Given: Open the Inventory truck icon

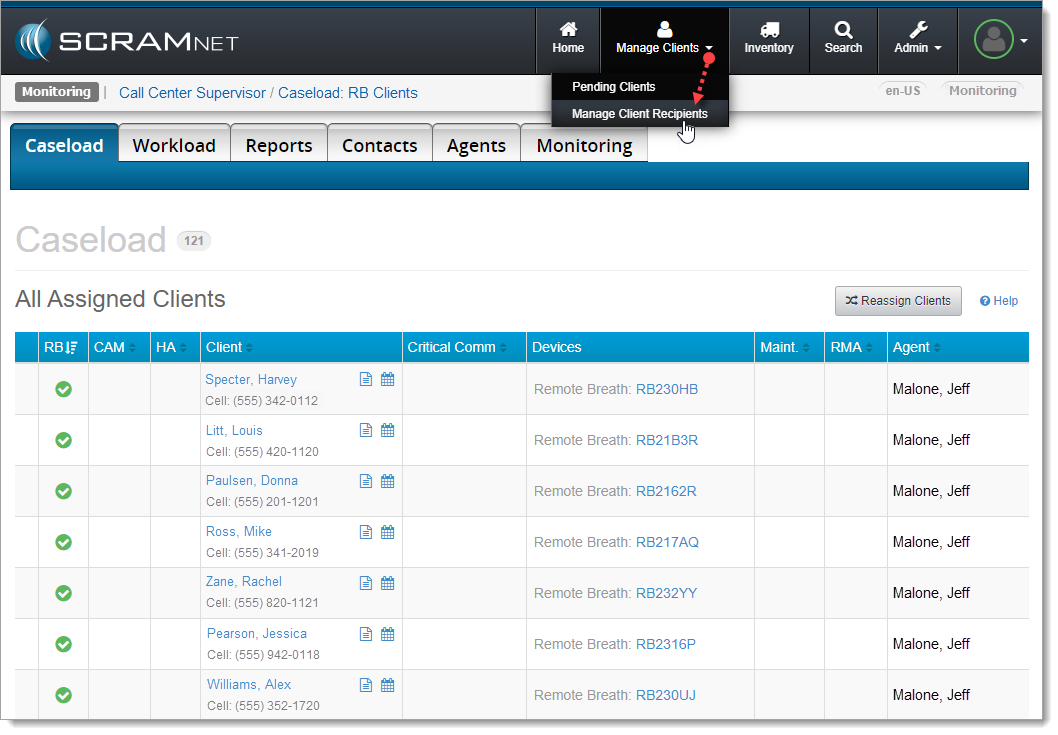Looking at the screenshot, I should (x=768, y=31).
